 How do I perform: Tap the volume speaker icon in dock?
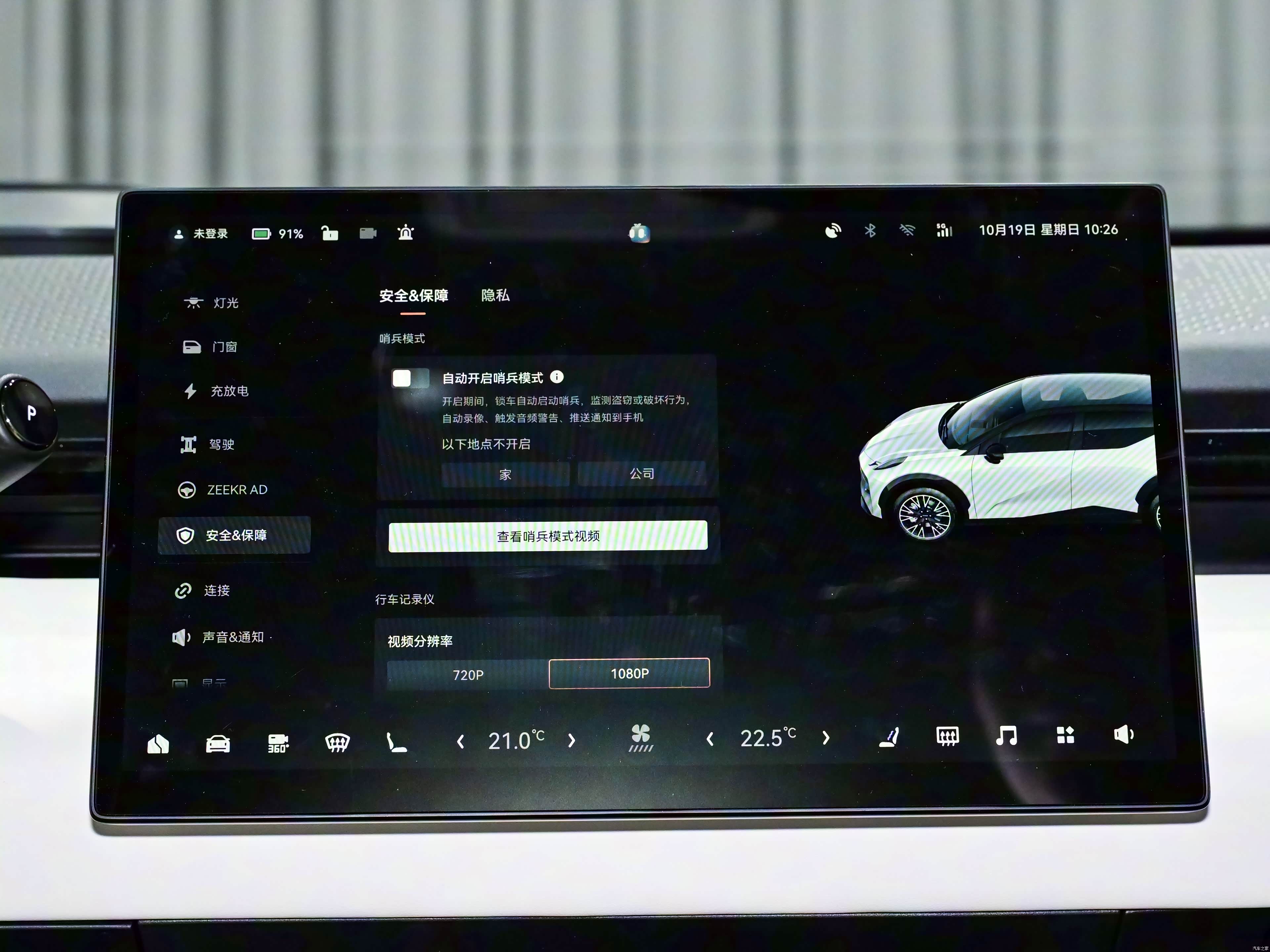click(1123, 734)
